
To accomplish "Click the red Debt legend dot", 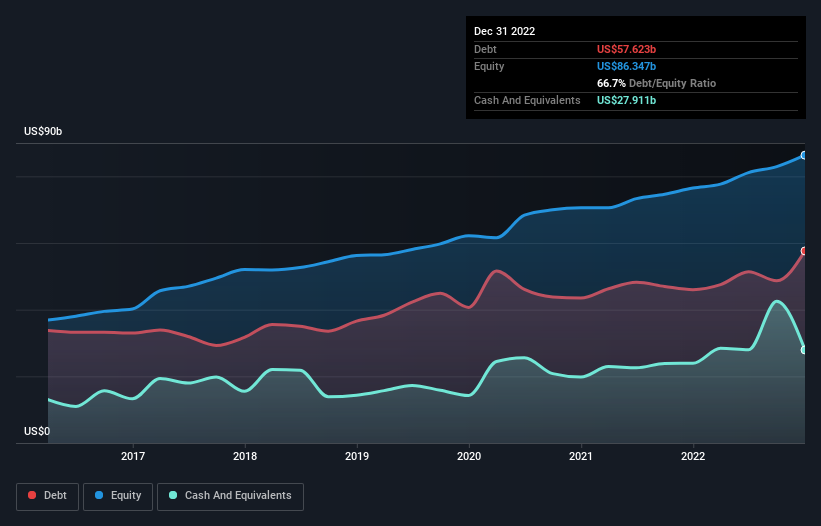I will [x=32, y=495].
